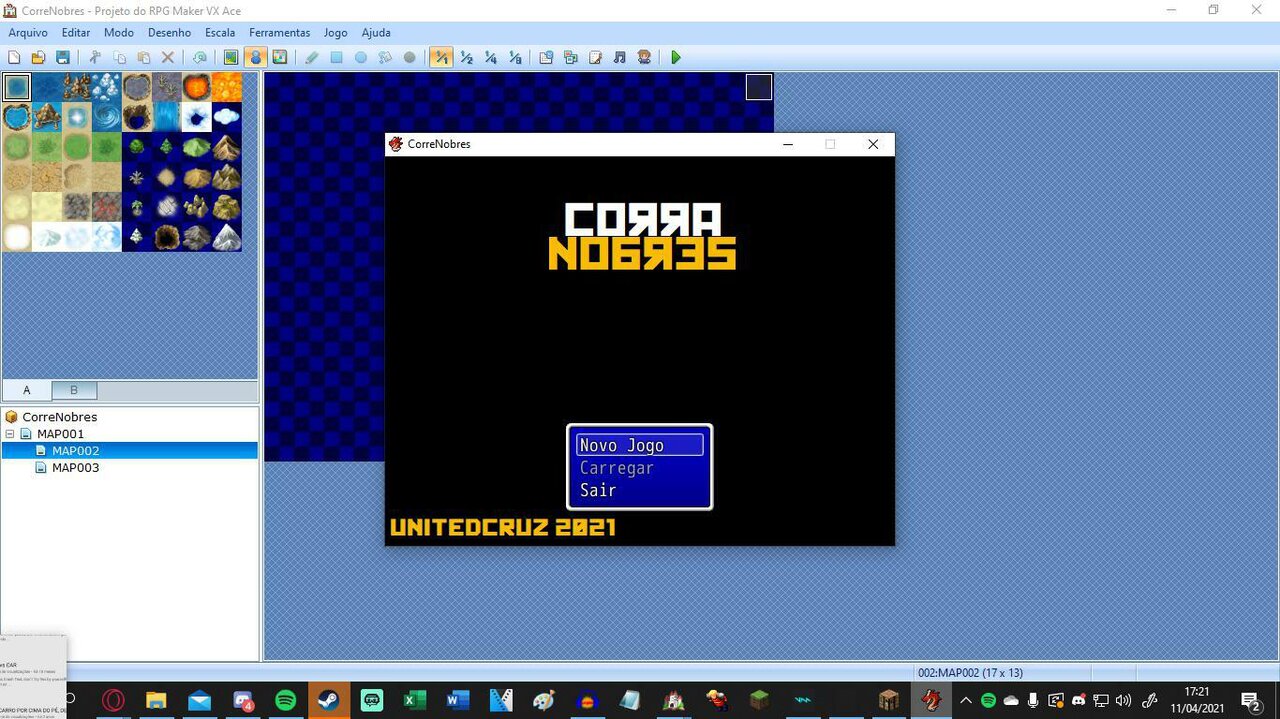Open the Resource Manager icon
This screenshot has height=719, width=1280.
coord(570,58)
